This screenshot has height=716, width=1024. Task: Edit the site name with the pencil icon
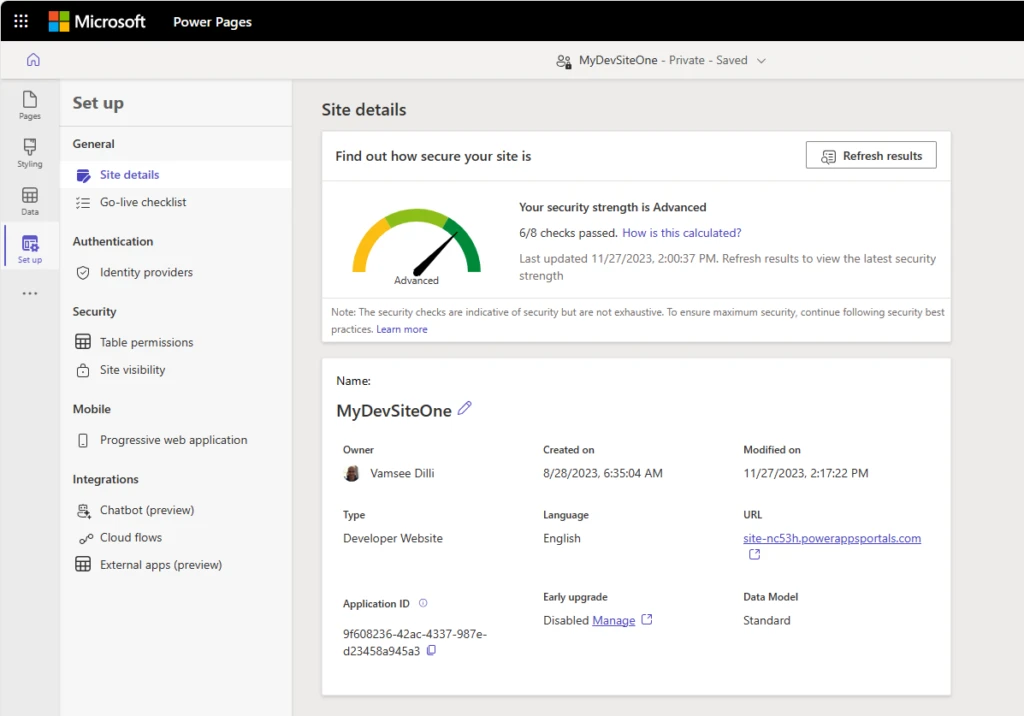pos(464,408)
